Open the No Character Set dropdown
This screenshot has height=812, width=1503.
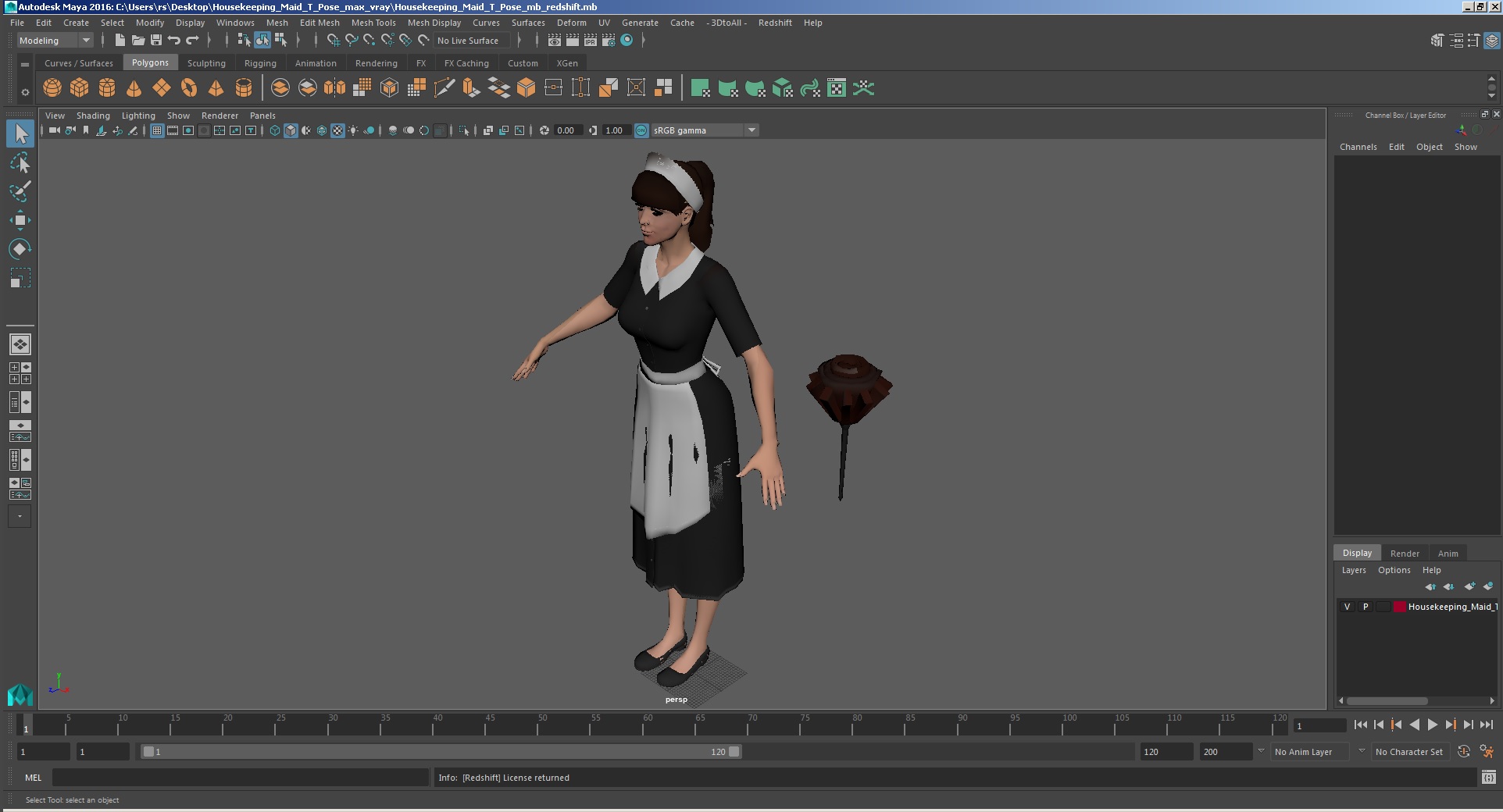click(1409, 752)
